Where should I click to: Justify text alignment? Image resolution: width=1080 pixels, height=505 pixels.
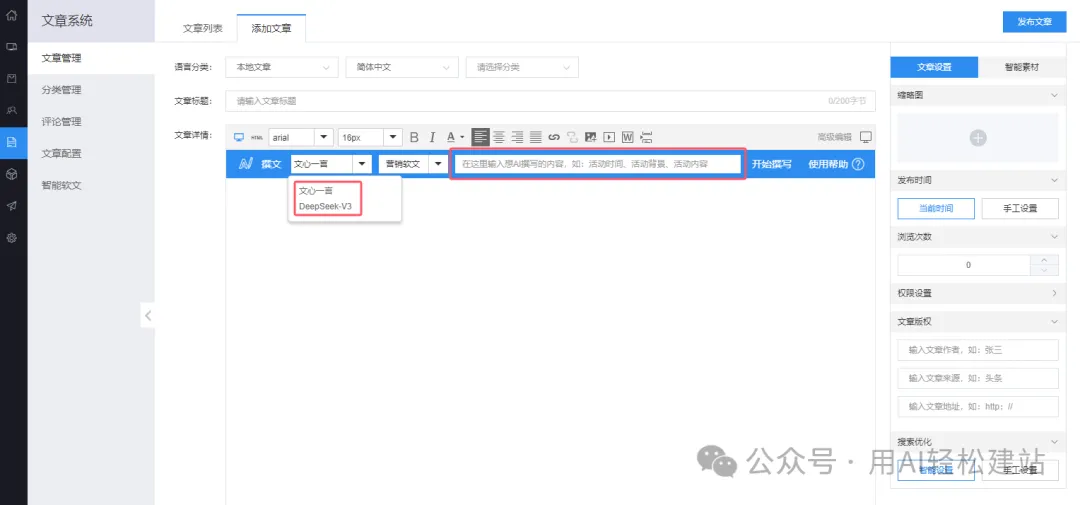coord(535,137)
